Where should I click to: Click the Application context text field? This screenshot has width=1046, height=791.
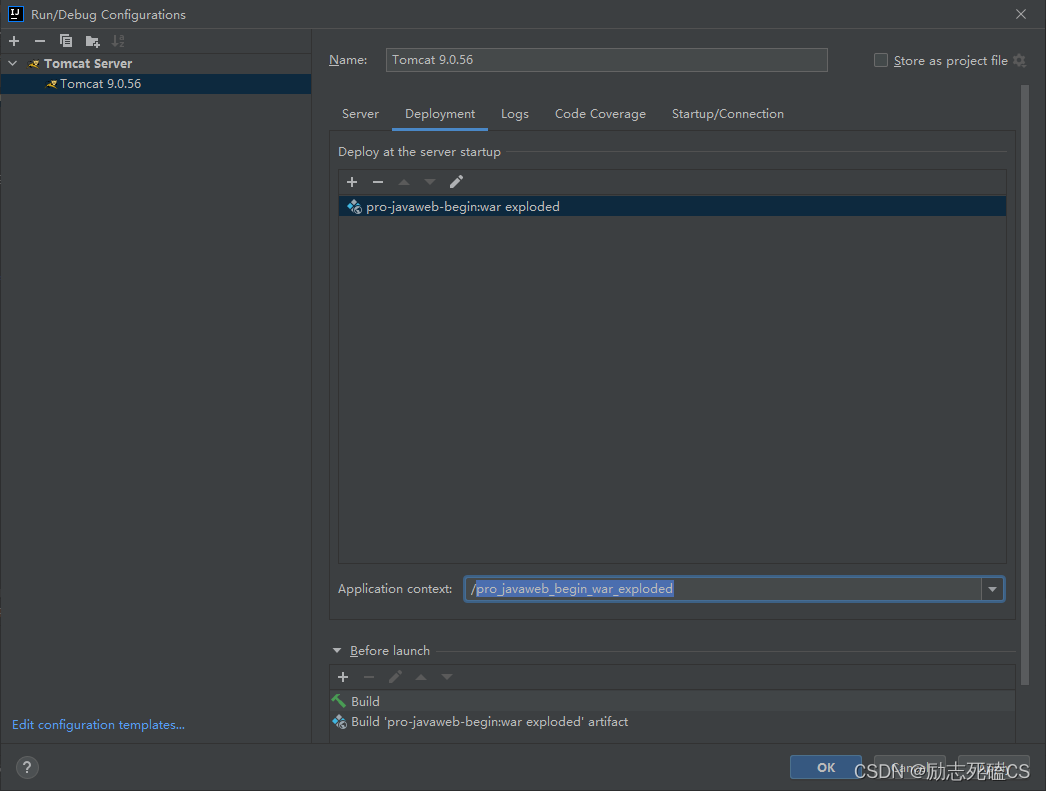point(723,589)
